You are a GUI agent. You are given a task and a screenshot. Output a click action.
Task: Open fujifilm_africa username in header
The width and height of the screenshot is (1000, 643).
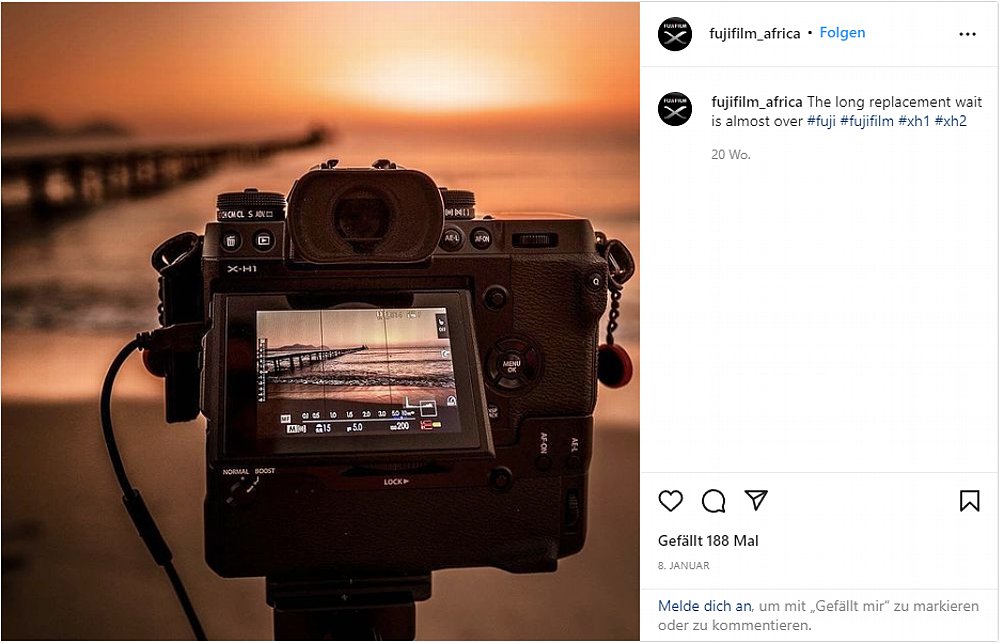754,33
